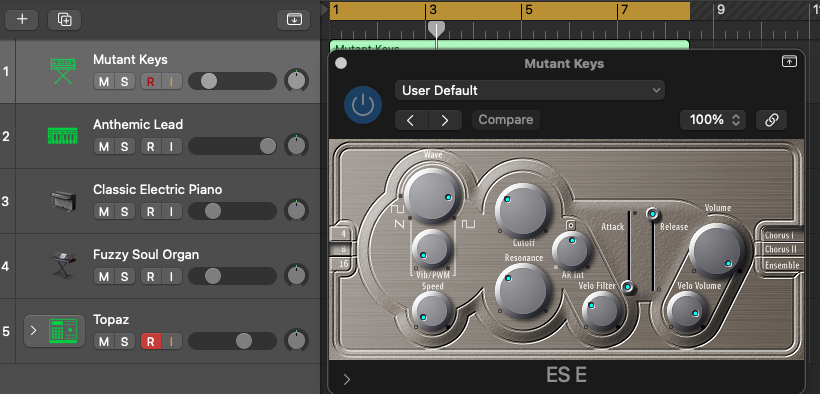Select the 4 octave button on ES E
820x394 pixels.
click(x=344, y=234)
